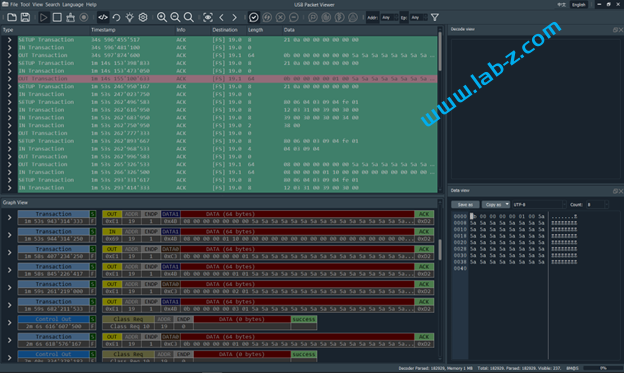Click the circular reload arrow icon
The width and height of the screenshot is (624, 373).
pos(116,18)
